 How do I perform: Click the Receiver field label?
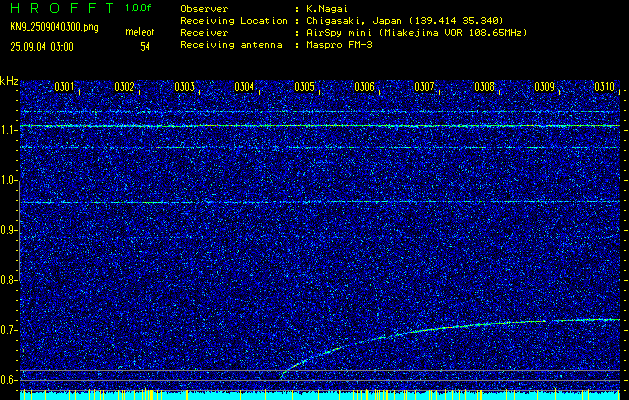204,33
